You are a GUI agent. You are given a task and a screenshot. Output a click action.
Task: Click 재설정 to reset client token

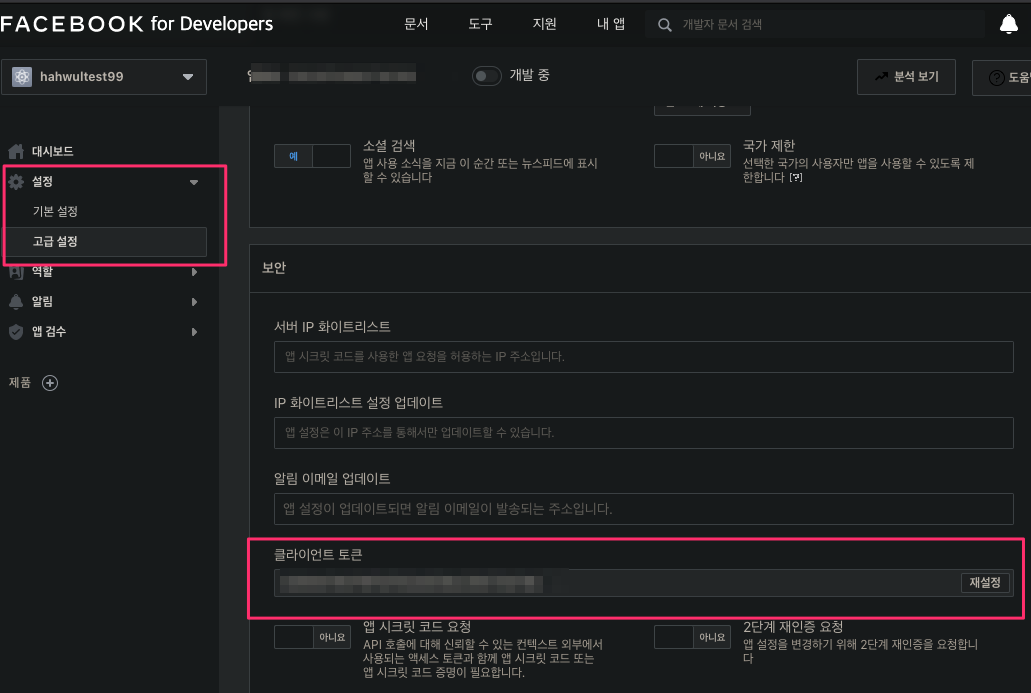point(985,583)
